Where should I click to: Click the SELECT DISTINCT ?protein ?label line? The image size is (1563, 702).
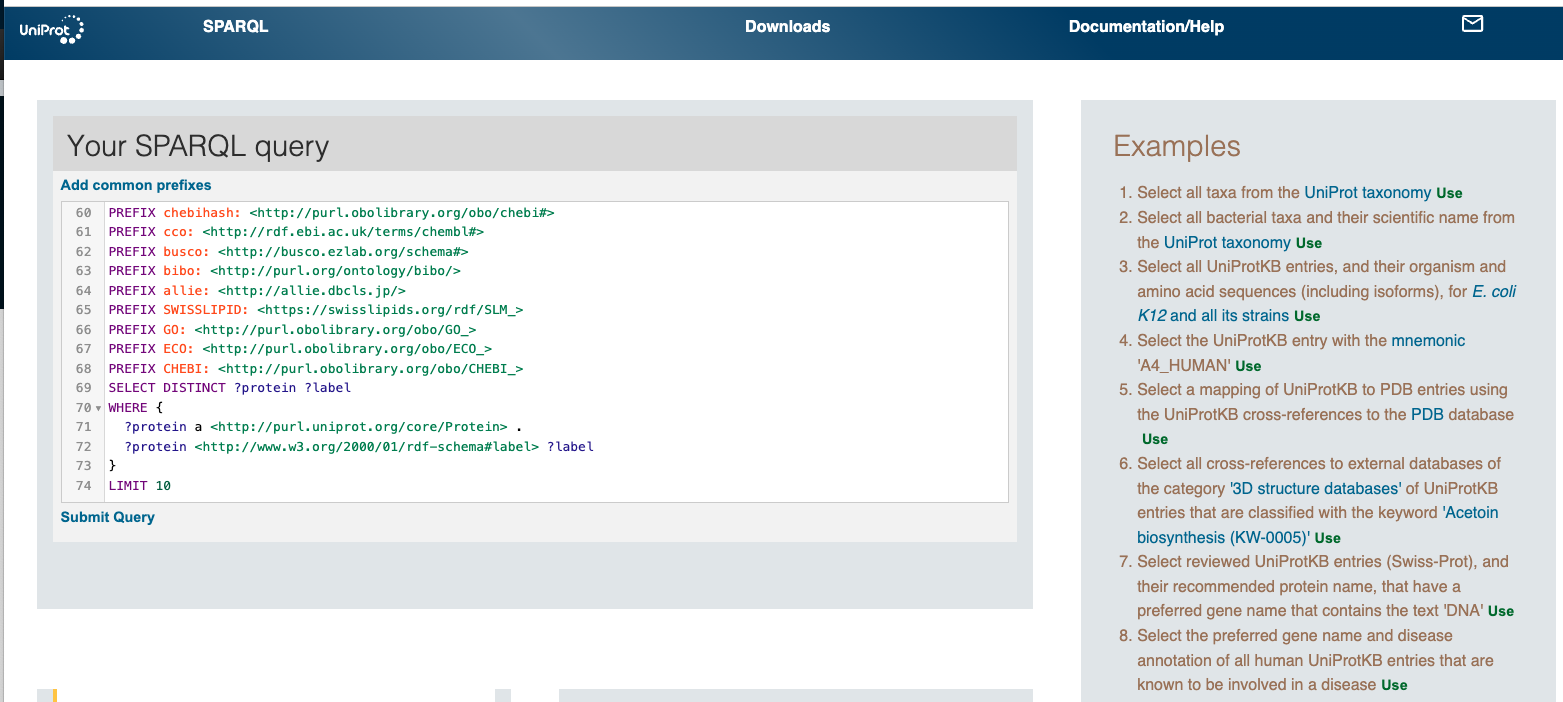coord(230,388)
